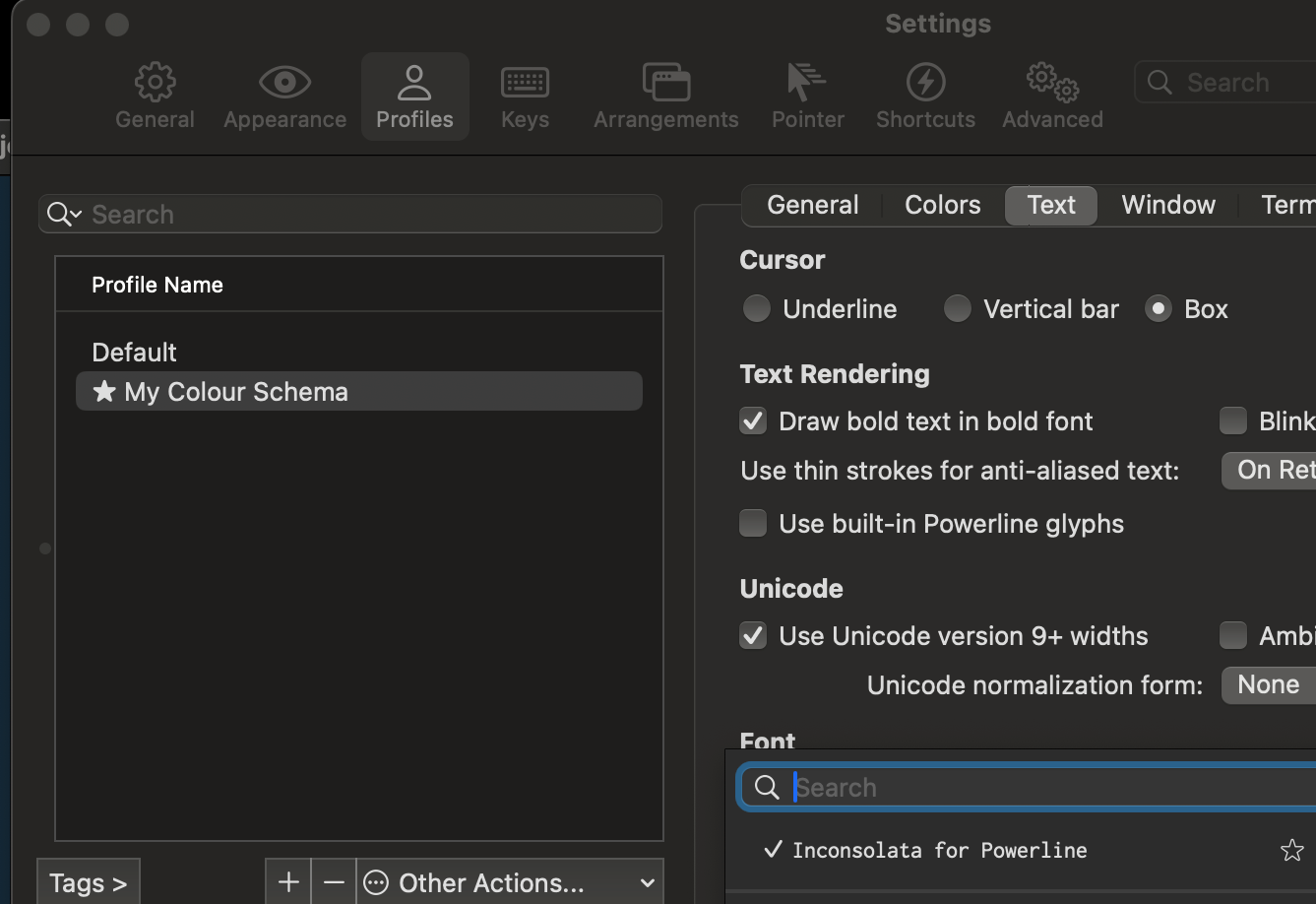Open the Other Actions dropdown

pos(510,882)
